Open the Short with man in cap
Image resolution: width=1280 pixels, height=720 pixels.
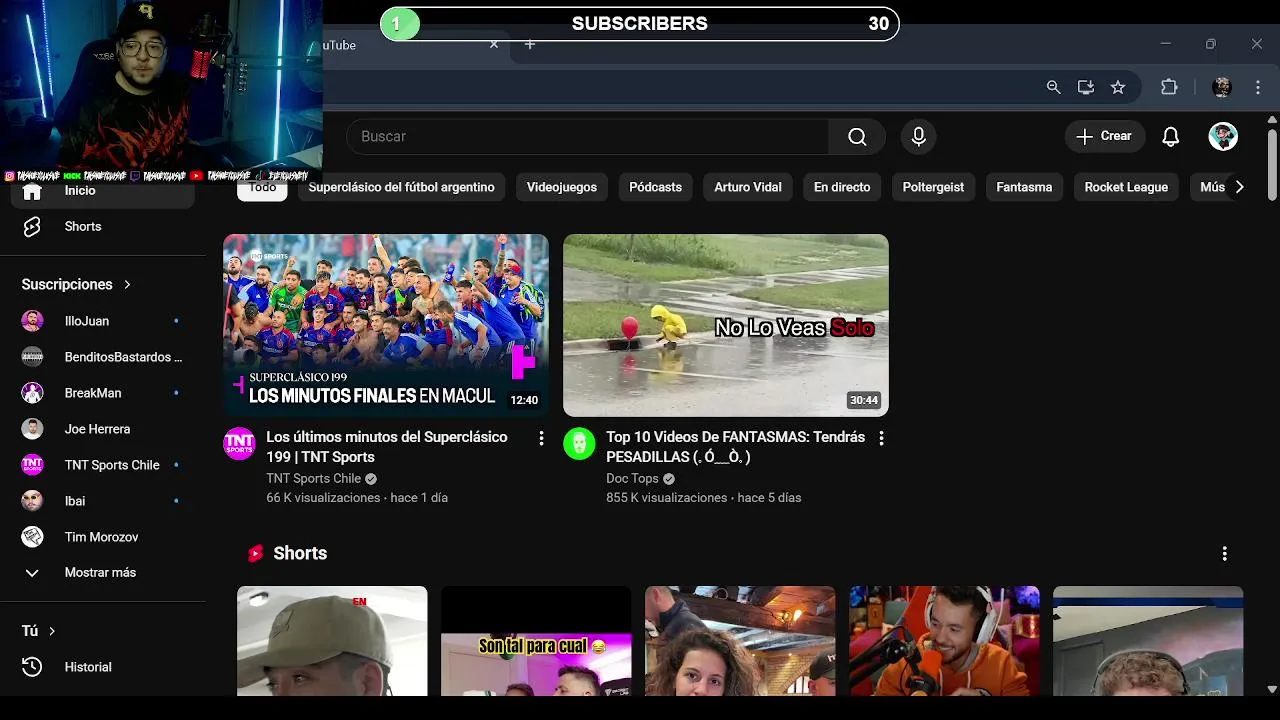[x=332, y=641]
